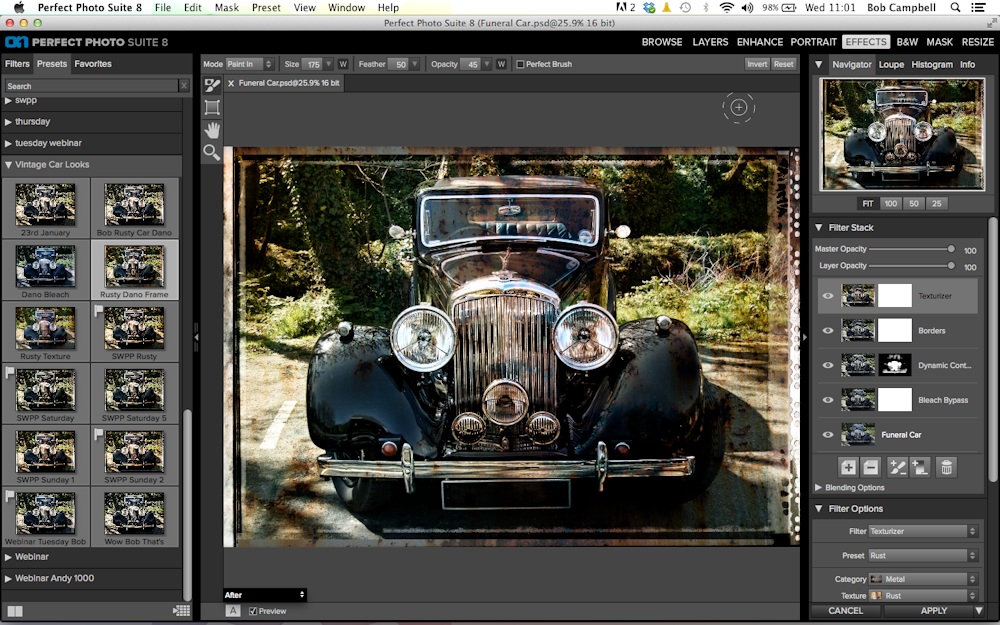This screenshot has height=625, width=1000.
Task: Open the Mask menu
Action: point(226,8)
